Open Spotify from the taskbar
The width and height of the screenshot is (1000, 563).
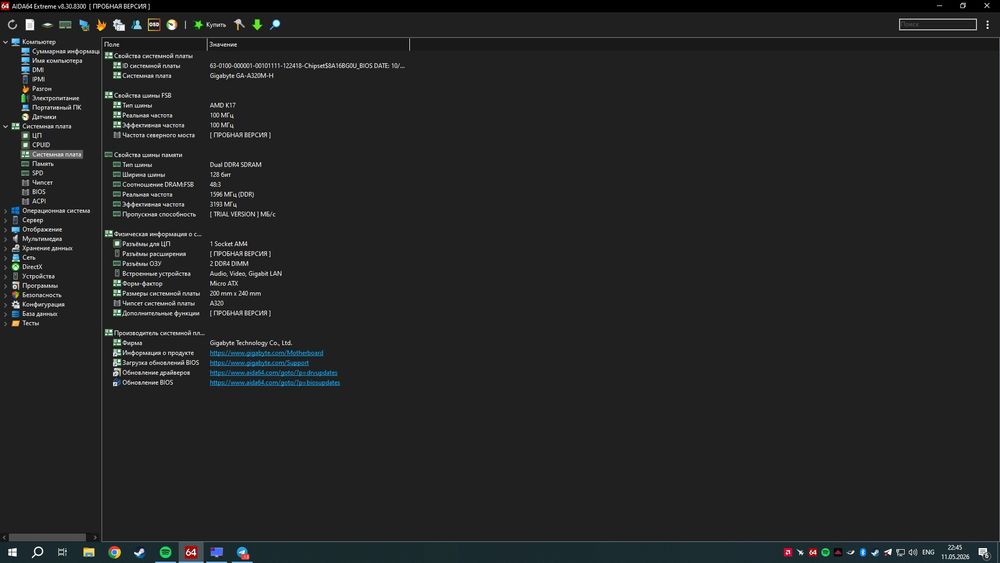(x=165, y=552)
